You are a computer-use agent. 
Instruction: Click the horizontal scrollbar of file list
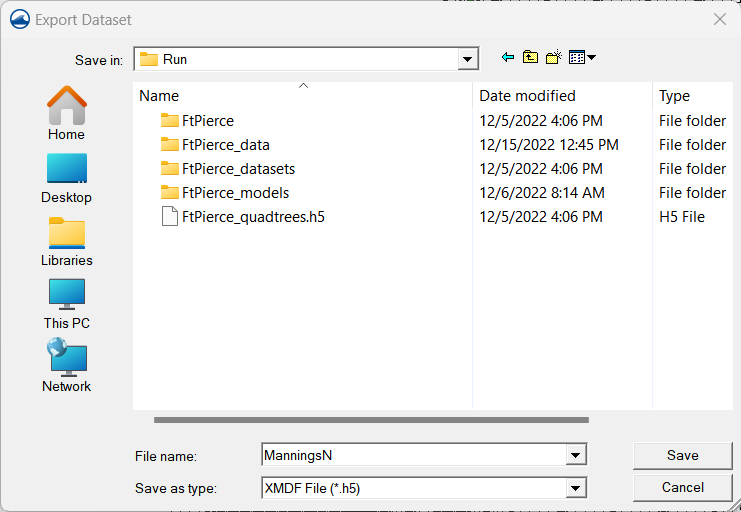click(x=371, y=420)
